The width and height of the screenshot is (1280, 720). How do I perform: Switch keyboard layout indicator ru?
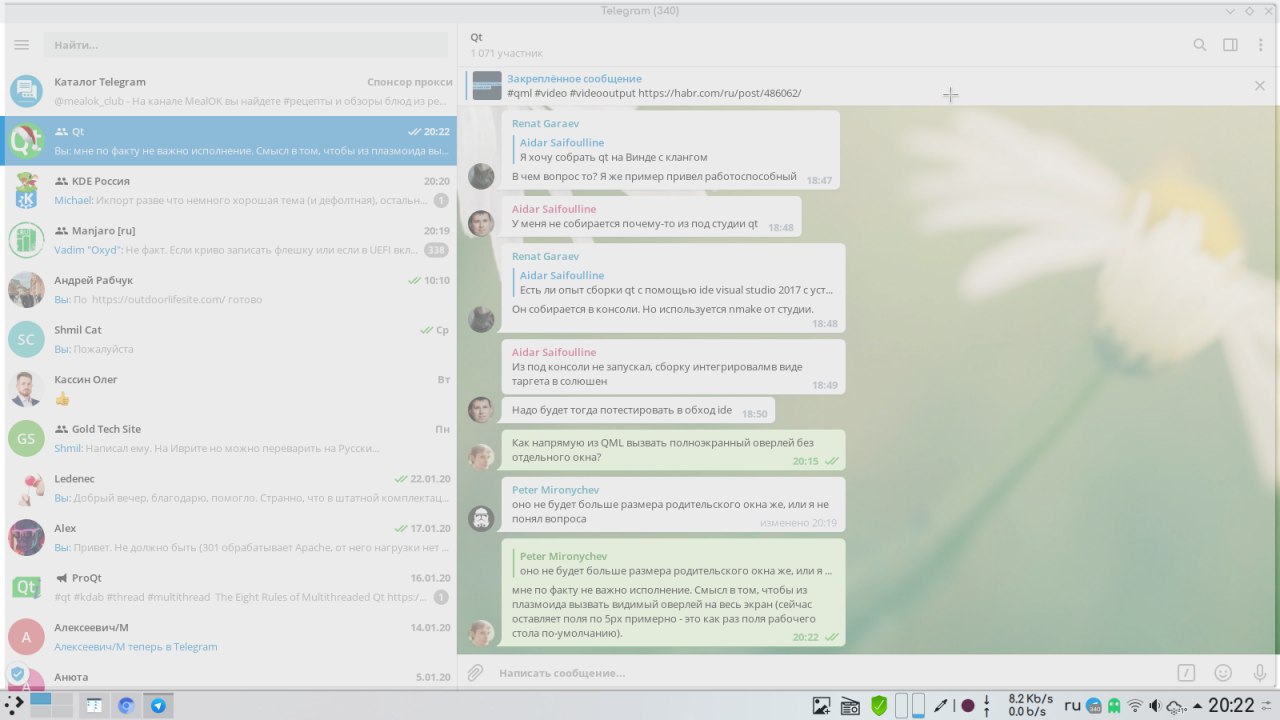point(1072,705)
